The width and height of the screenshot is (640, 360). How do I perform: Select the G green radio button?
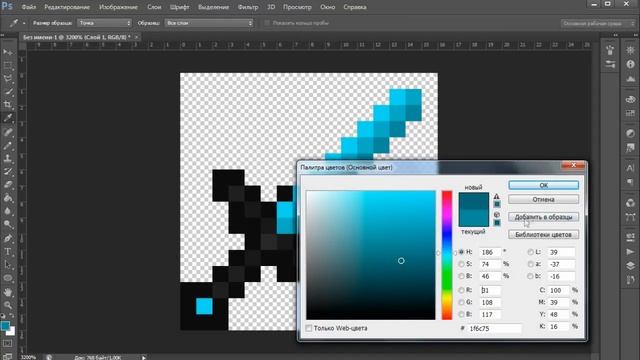[461, 302]
